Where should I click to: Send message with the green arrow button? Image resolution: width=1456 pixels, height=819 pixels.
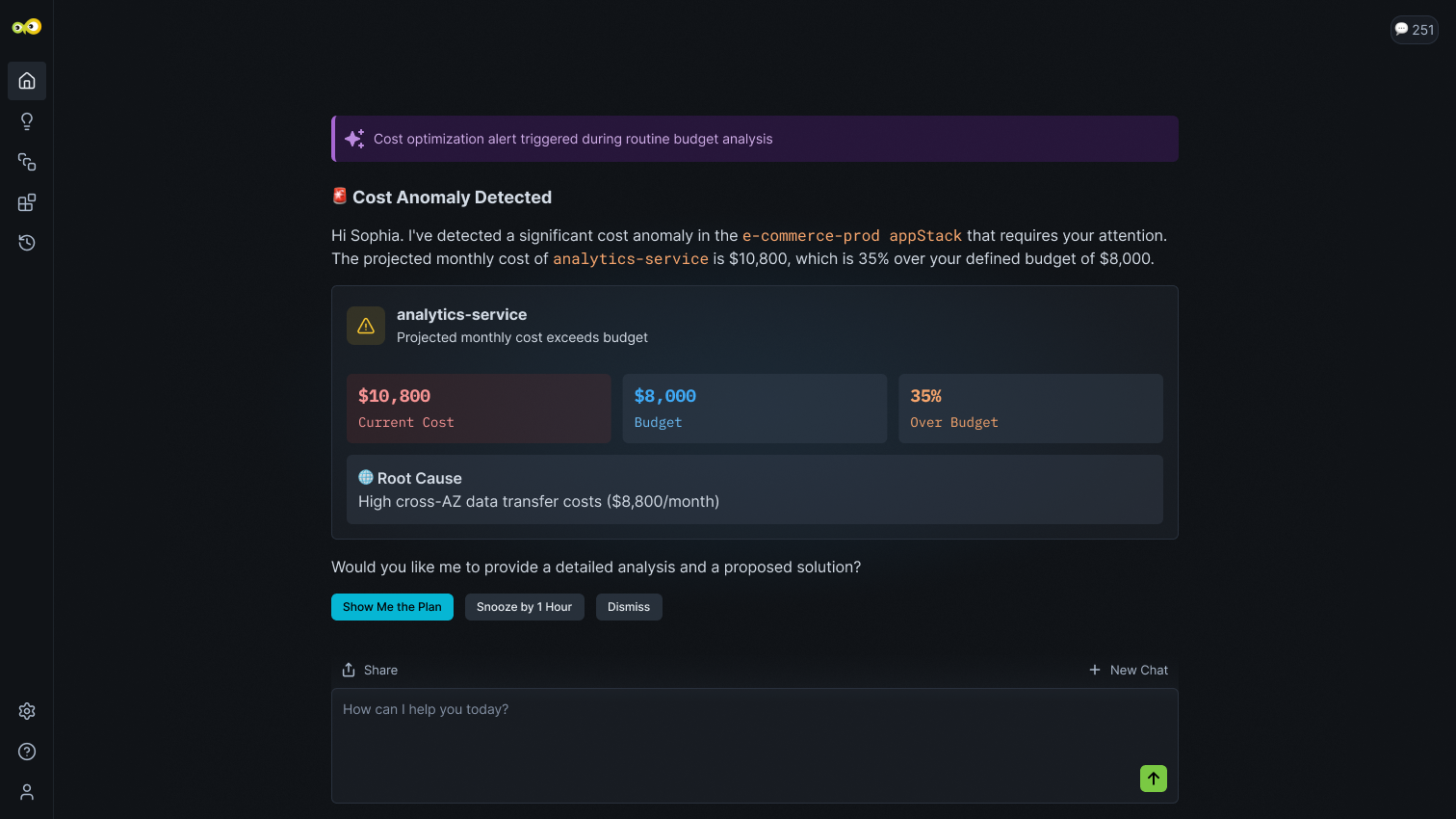coord(1153,779)
